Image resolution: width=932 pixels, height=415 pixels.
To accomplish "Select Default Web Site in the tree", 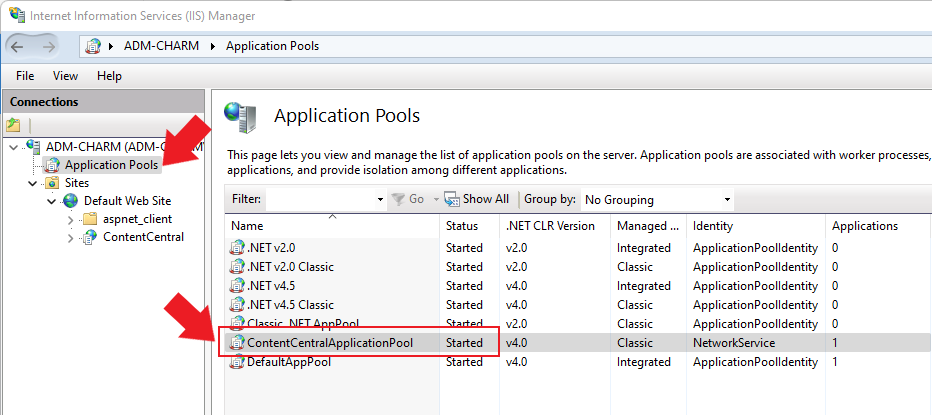I will tap(127, 201).
